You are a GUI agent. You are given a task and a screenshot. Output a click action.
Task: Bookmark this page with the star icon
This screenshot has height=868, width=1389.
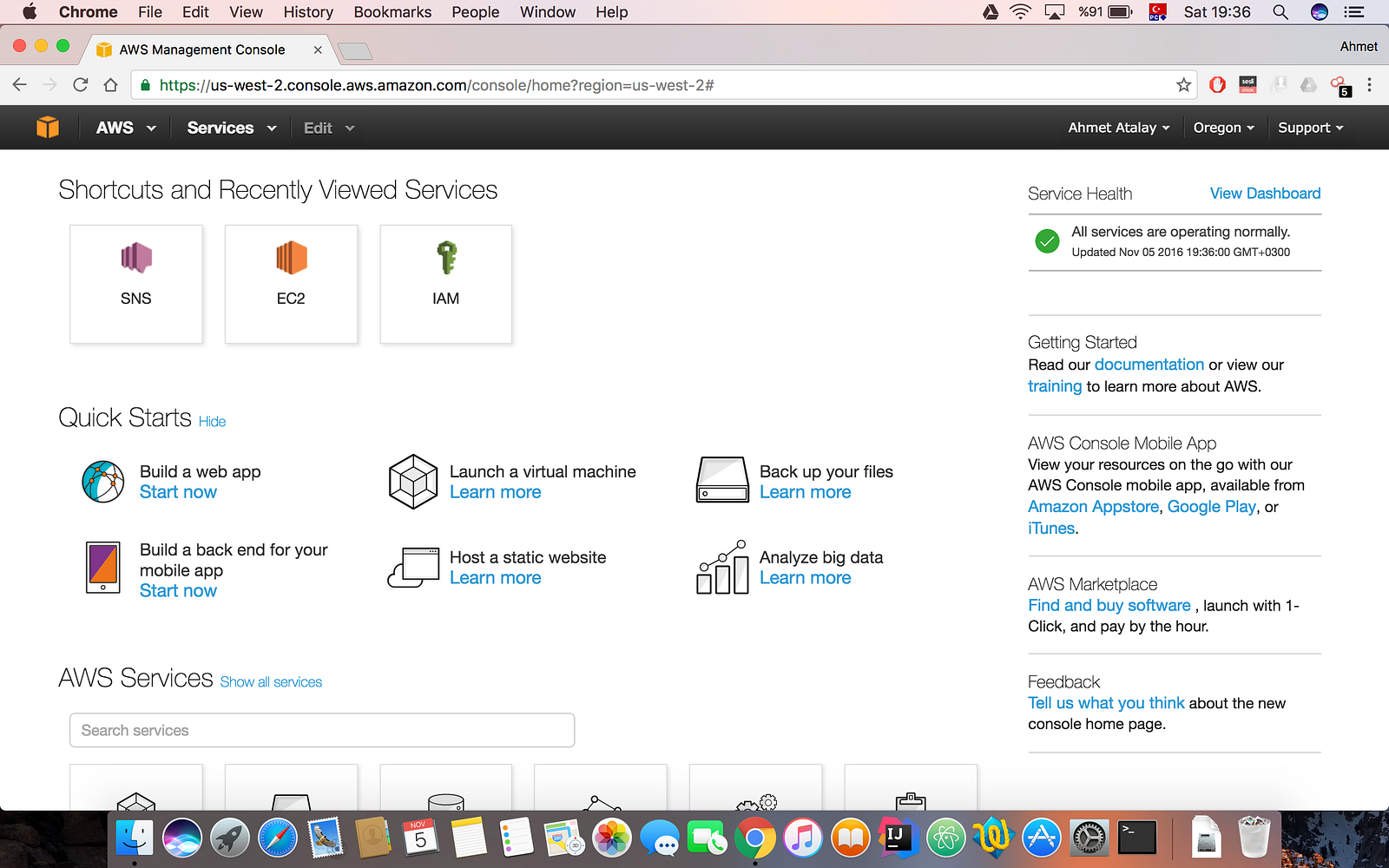pos(1183,85)
